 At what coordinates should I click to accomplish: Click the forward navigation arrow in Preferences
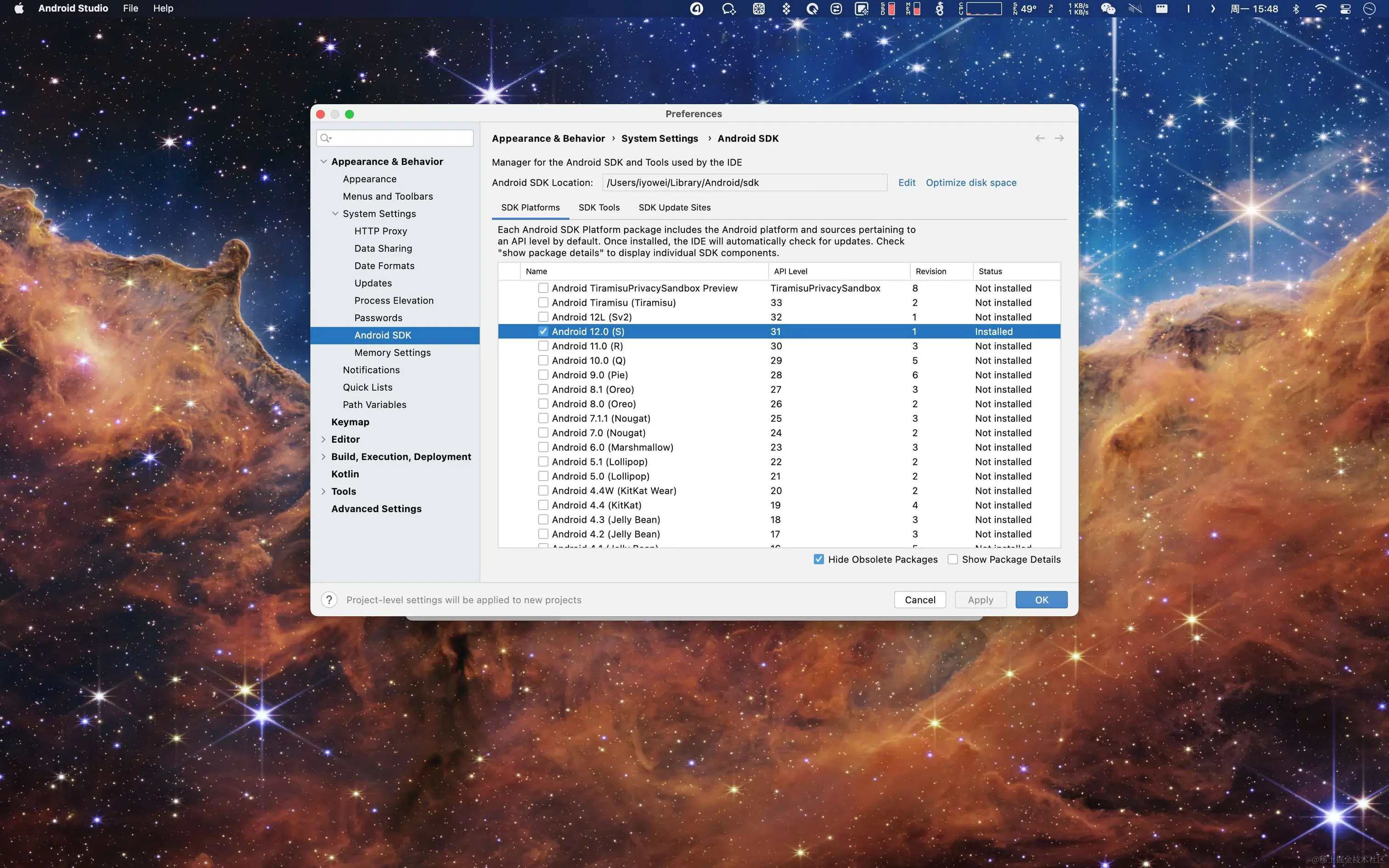[x=1059, y=138]
